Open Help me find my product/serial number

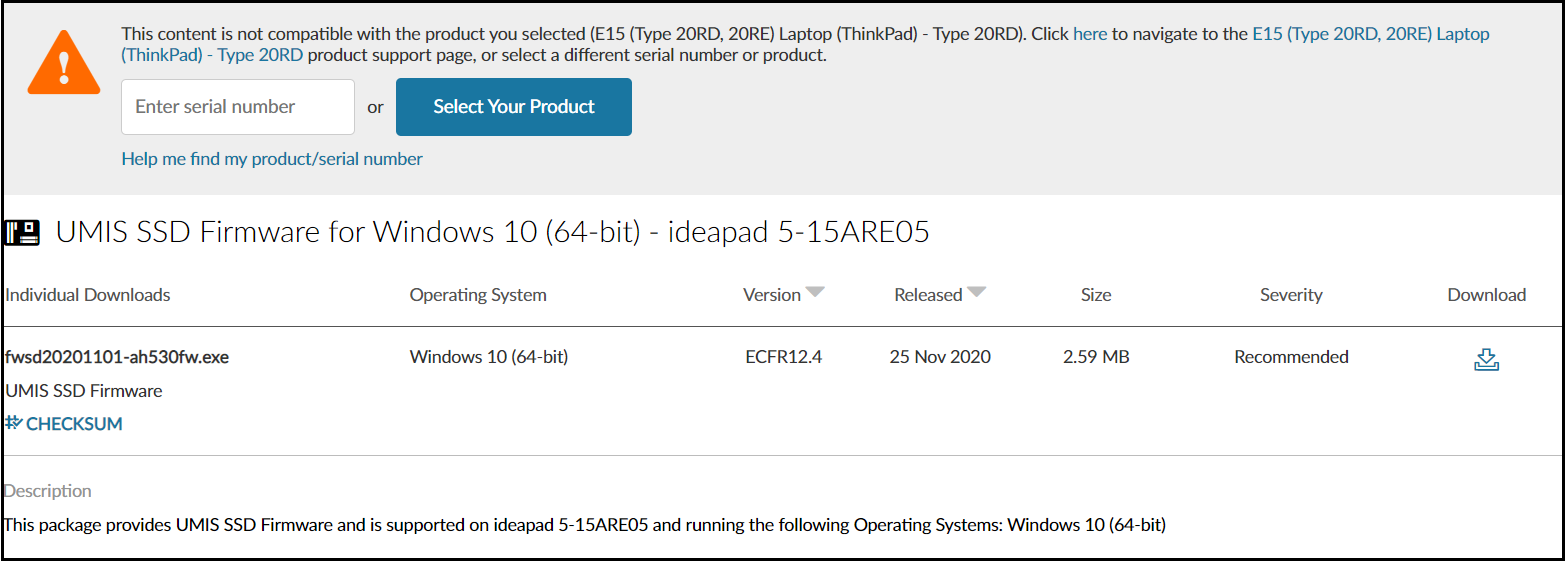click(272, 159)
